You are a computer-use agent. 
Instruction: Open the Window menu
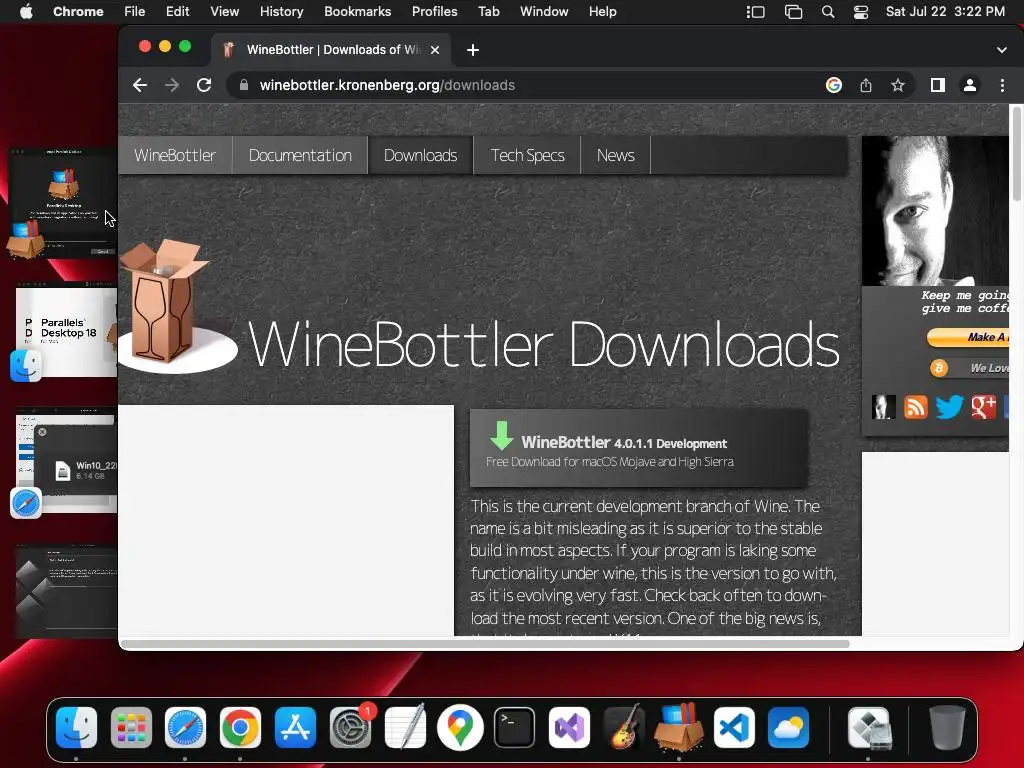pyautogui.click(x=544, y=12)
